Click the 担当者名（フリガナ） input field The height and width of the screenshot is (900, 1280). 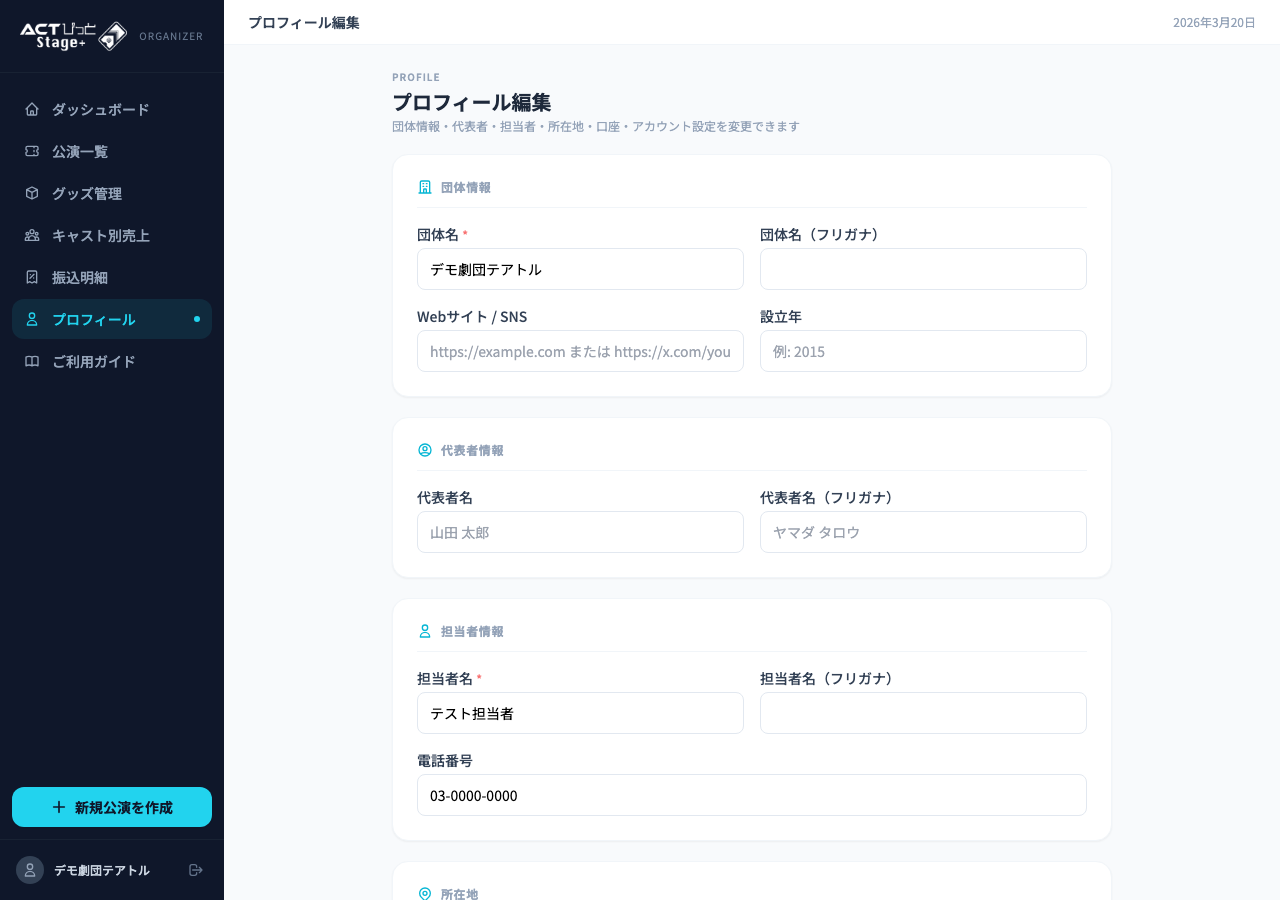923,713
